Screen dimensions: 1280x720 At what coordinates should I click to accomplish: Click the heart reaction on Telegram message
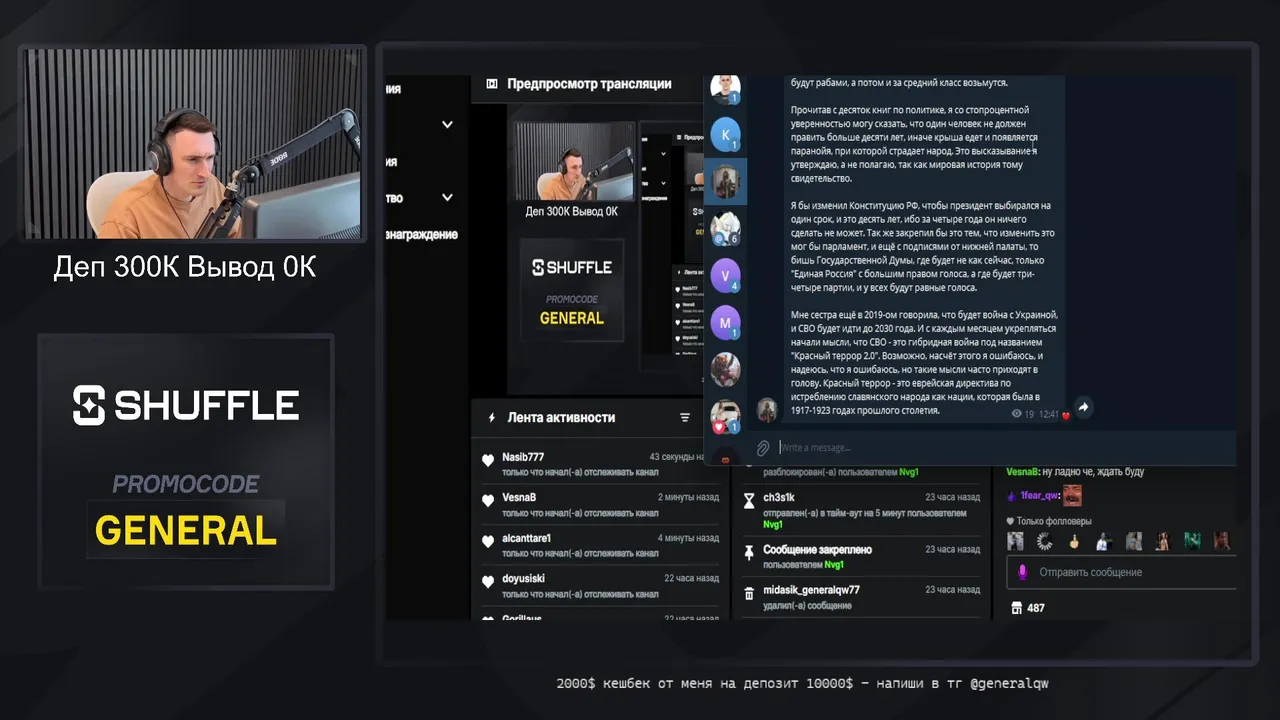coord(1066,414)
